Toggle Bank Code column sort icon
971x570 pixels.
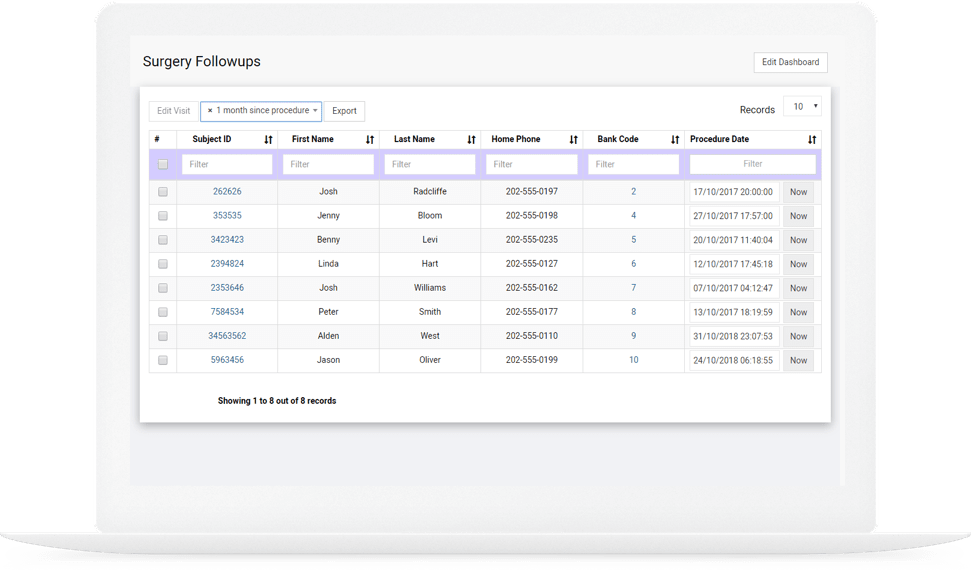pyautogui.click(x=675, y=139)
